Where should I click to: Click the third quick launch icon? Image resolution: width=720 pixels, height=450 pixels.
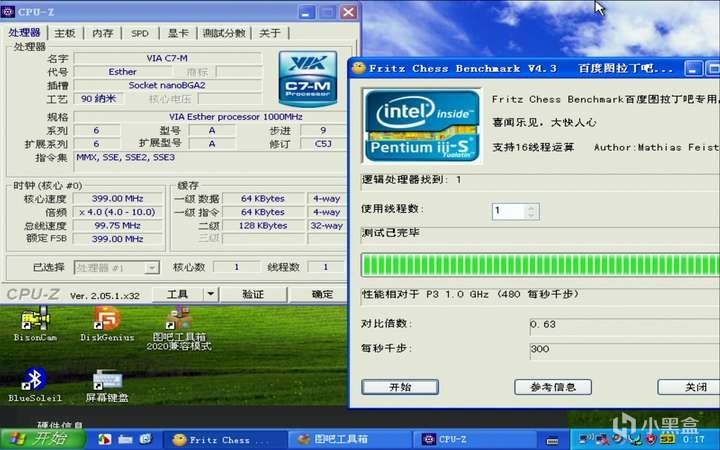[x=146, y=439]
